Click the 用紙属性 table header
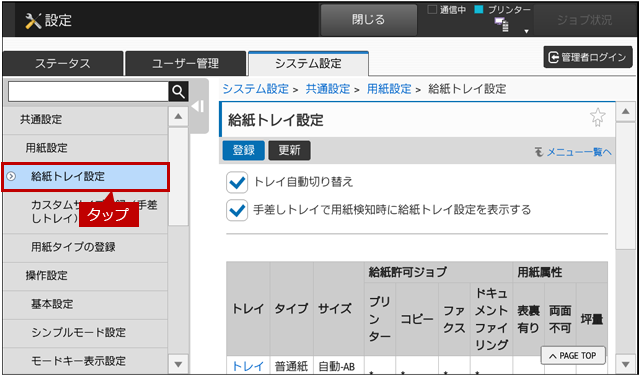This screenshot has width=640, height=376. click(x=560, y=272)
